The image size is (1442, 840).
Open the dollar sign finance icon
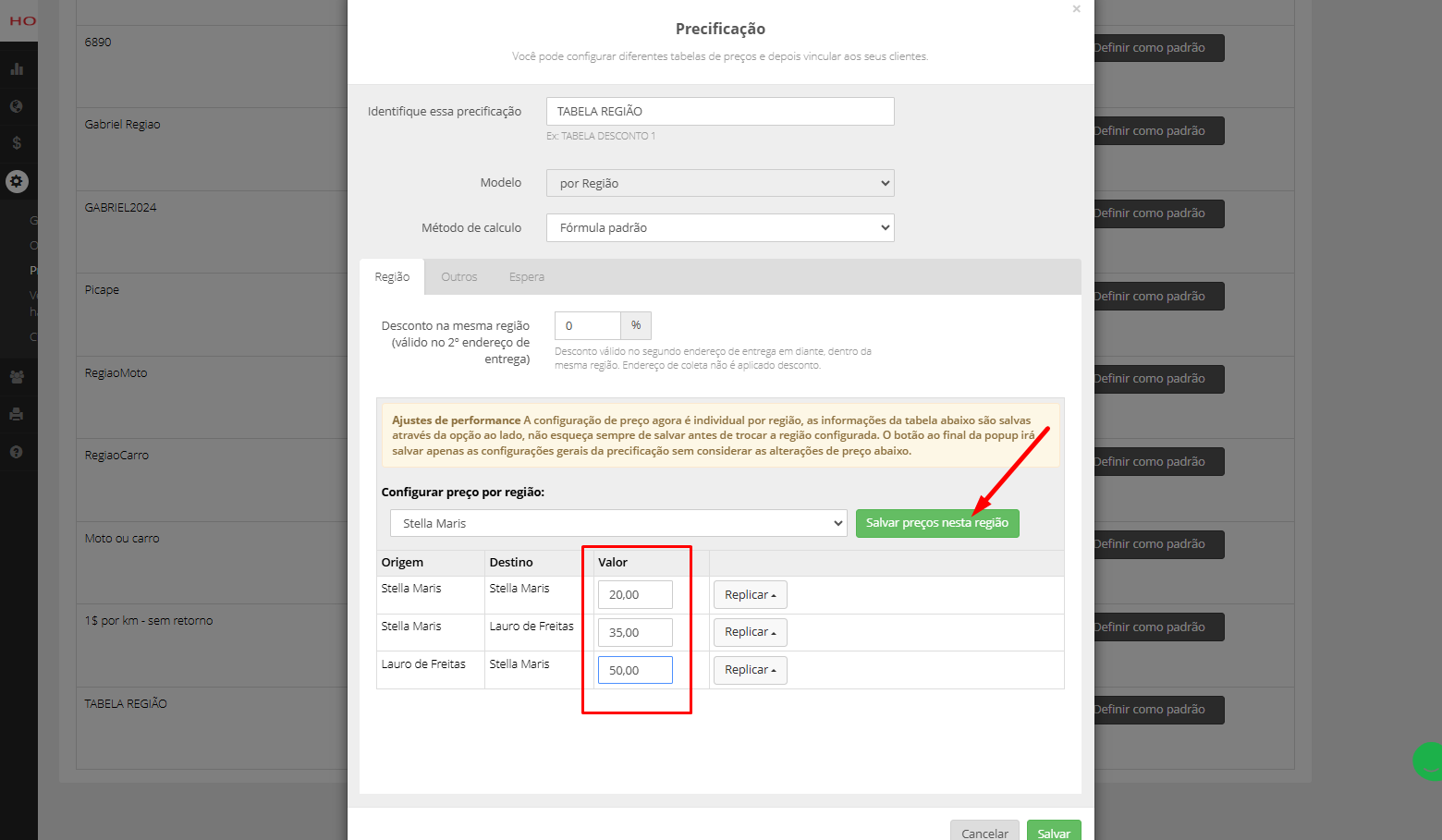[17, 143]
